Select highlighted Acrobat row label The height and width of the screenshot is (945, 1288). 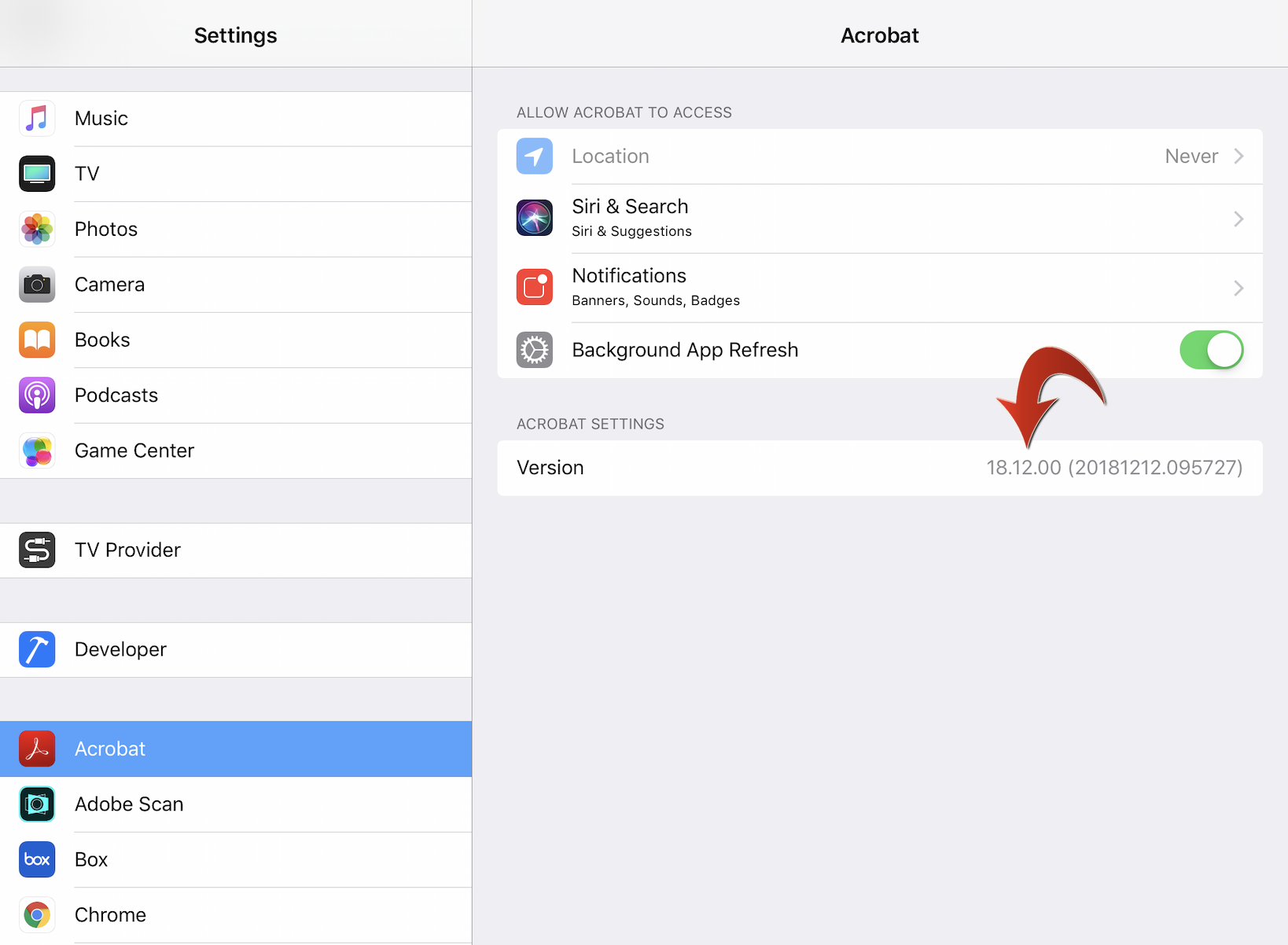[x=110, y=749]
